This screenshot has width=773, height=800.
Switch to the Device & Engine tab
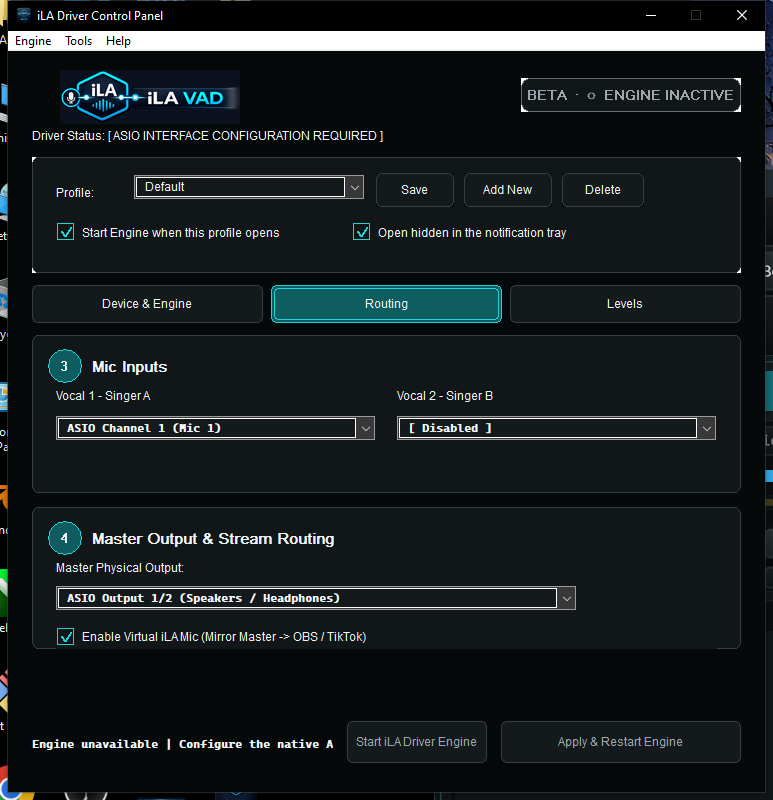pos(147,304)
